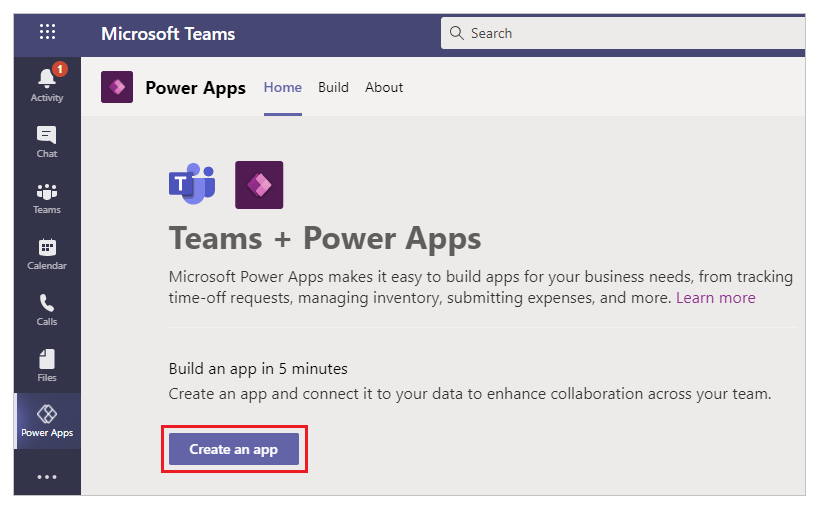The image size is (819, 506).
Task: Click the Create an app button
Action: coord(234,449)
